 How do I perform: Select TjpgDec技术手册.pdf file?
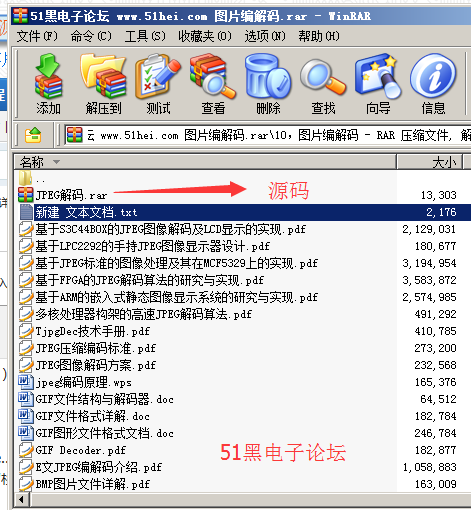click(x=84, y=331)
